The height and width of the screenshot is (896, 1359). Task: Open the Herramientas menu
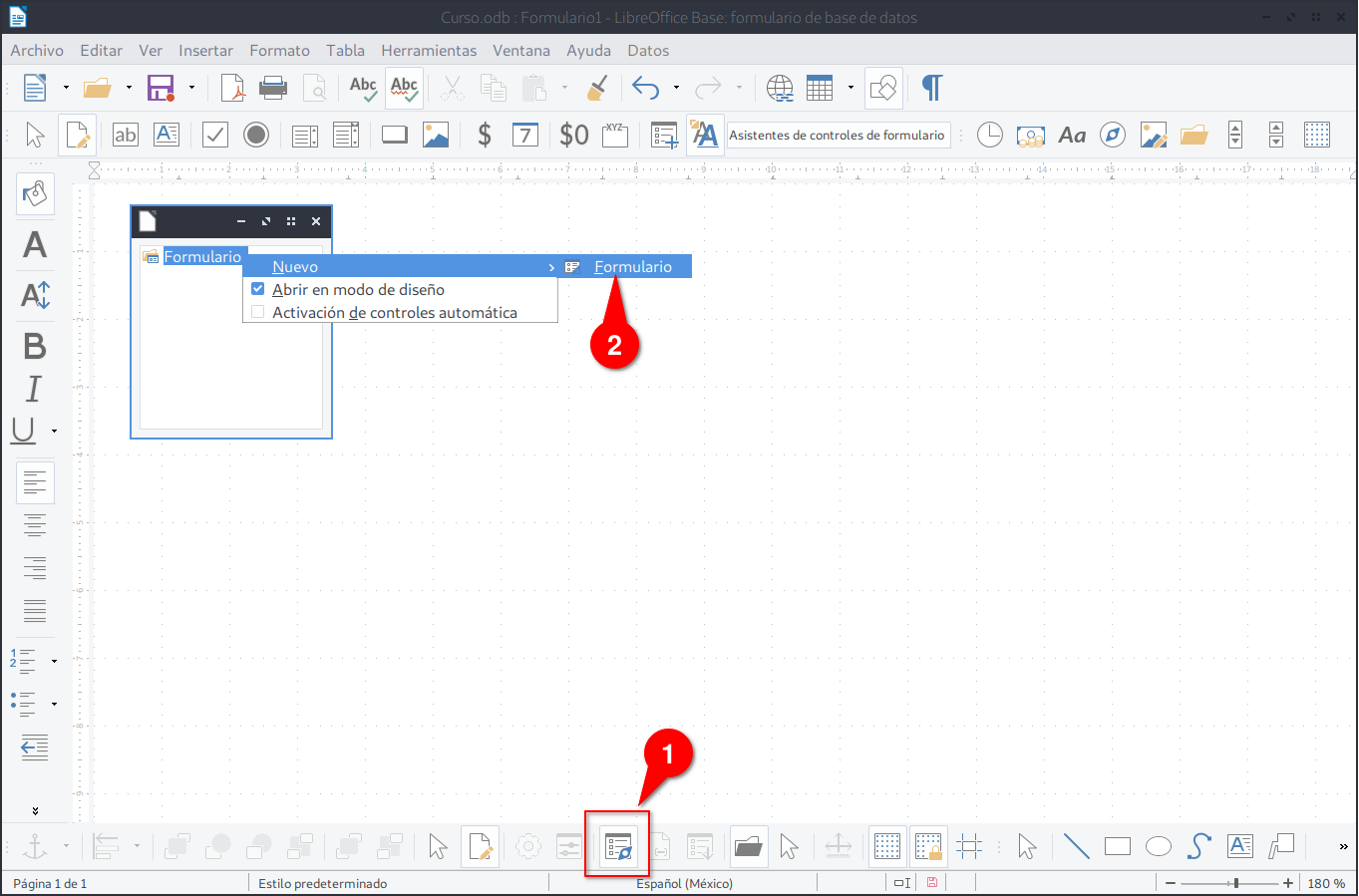pyautogui.click(x=429, y=51)
